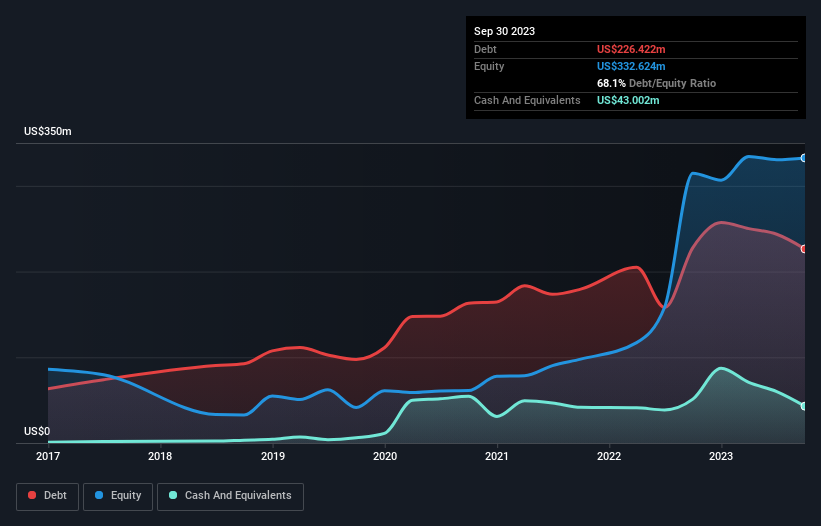Click the Debt label in tooltip
Screen dimensions: 821x526
[x=485, y=49]
